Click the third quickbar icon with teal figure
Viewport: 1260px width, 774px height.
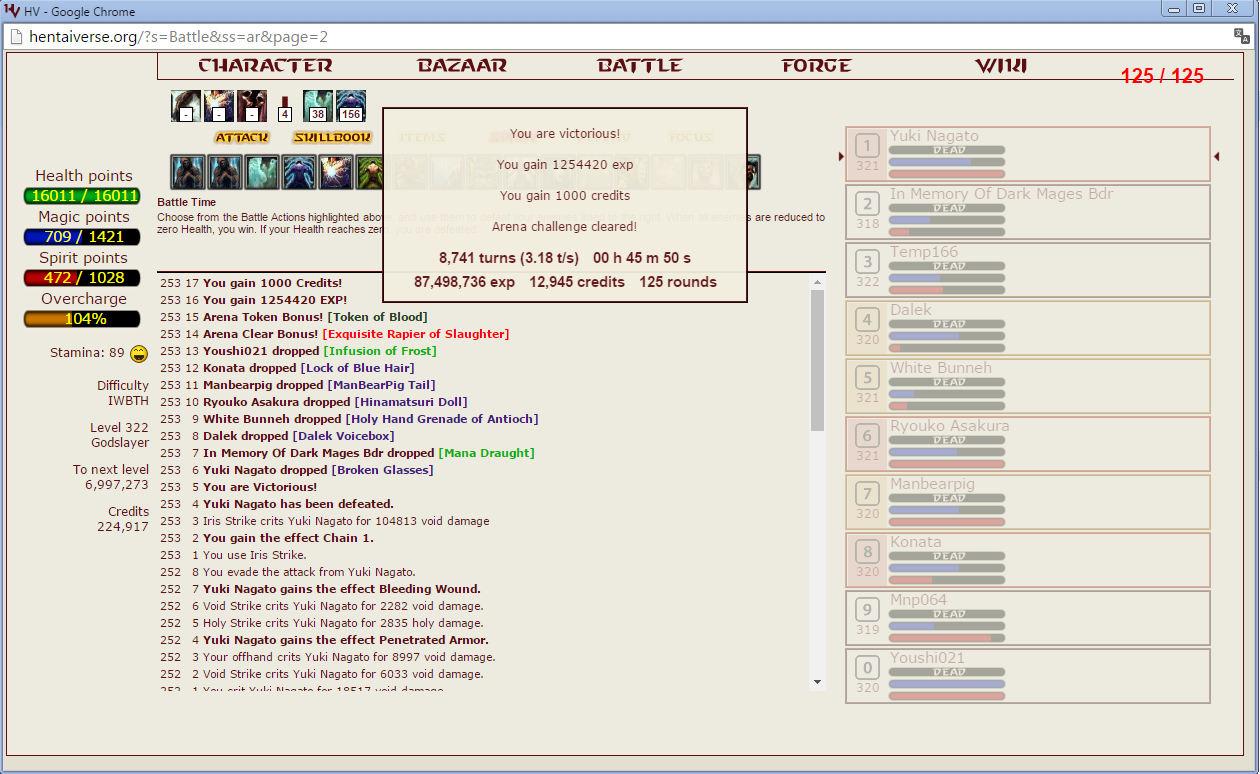tap(262, 172)
